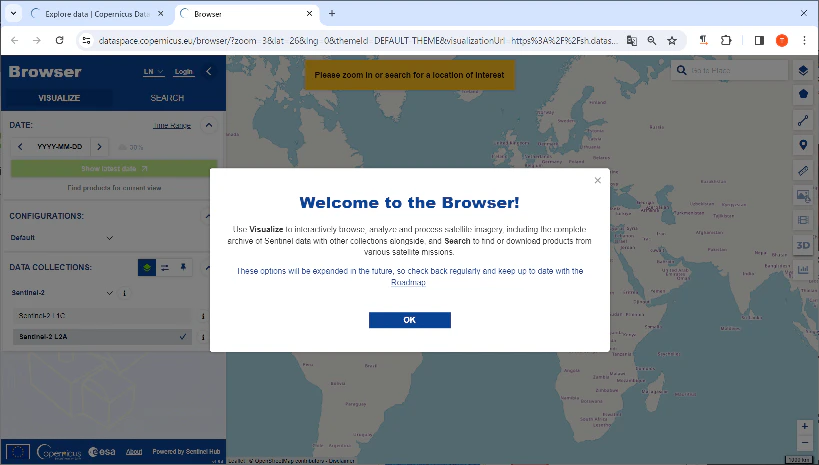The image size is (819, 465).
Task: Collapse the DATA COLLECTIONS section
Action: click(208, 268)
